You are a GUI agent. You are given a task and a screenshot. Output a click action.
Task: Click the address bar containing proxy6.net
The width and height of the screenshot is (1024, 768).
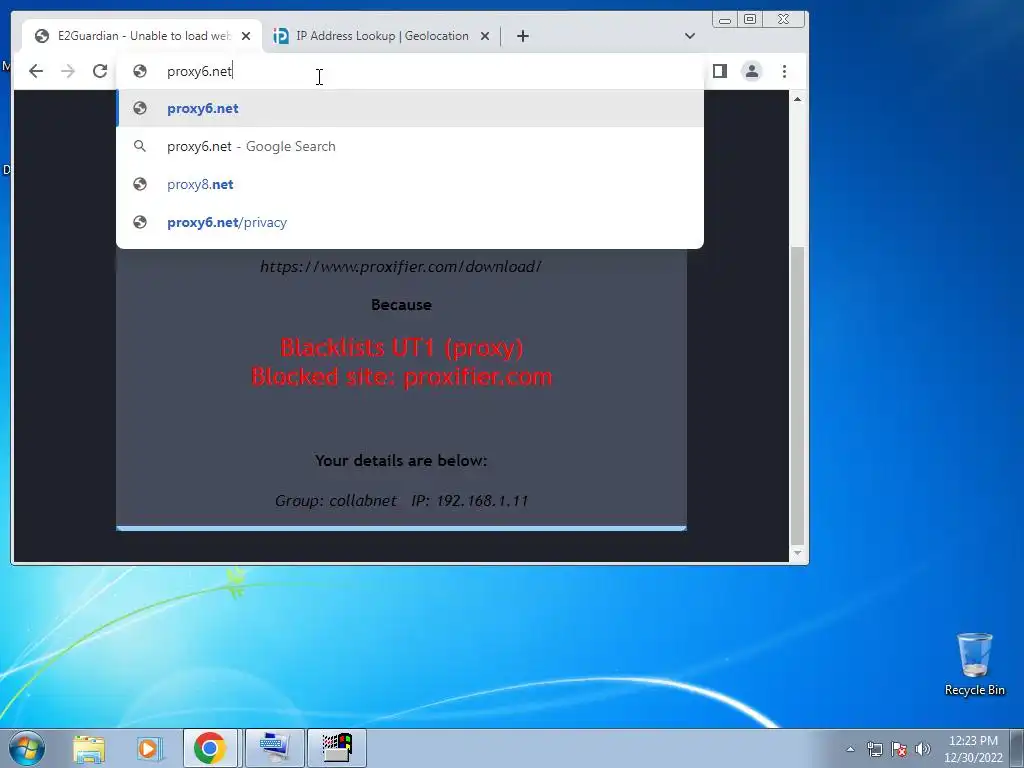[x=409, y=71]
